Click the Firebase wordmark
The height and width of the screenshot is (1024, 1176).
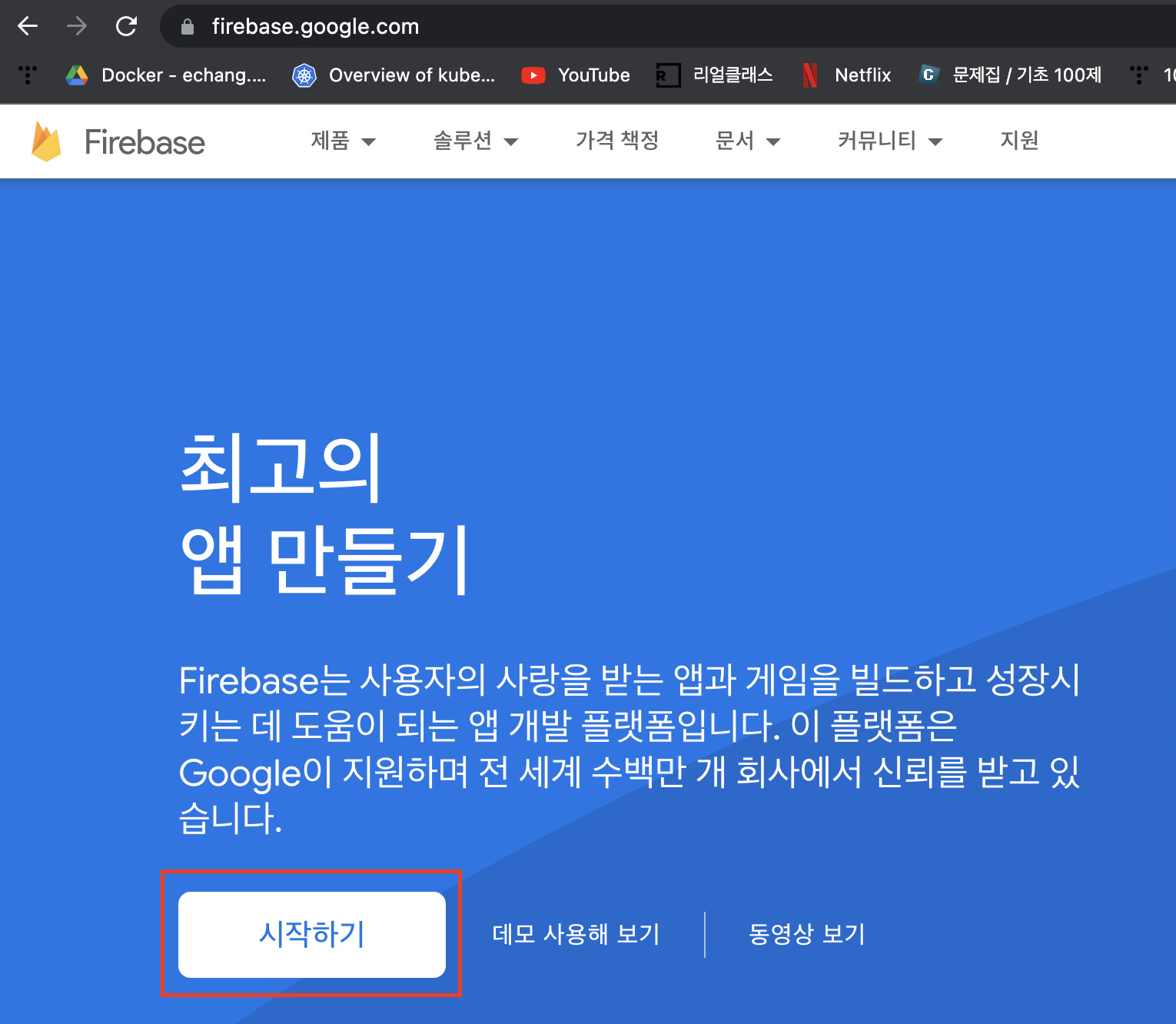145,142
